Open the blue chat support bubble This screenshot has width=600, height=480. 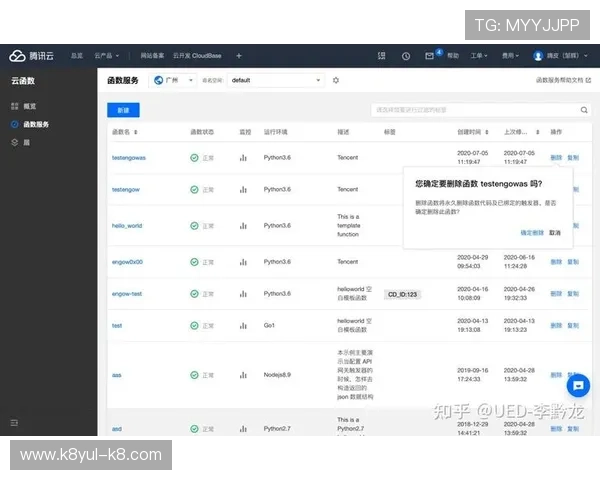tap(578, 385)
